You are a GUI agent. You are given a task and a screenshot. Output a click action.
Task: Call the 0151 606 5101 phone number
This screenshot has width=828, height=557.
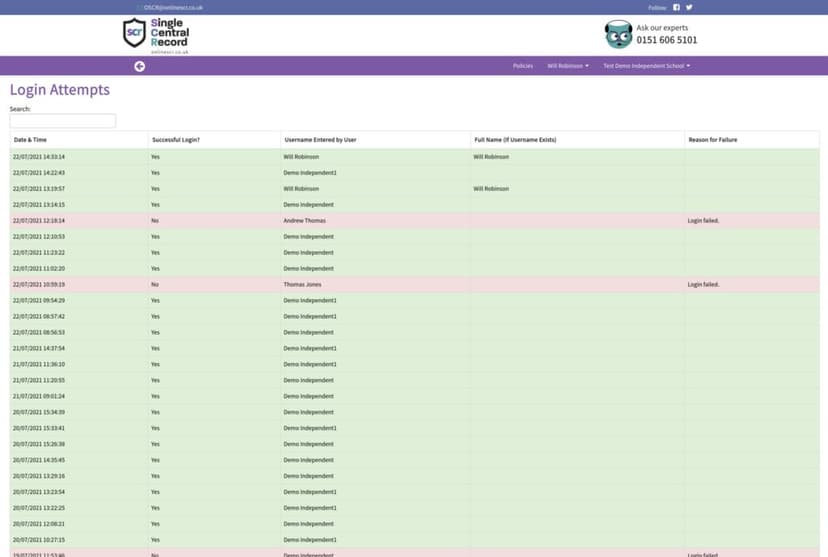[667, 41]
